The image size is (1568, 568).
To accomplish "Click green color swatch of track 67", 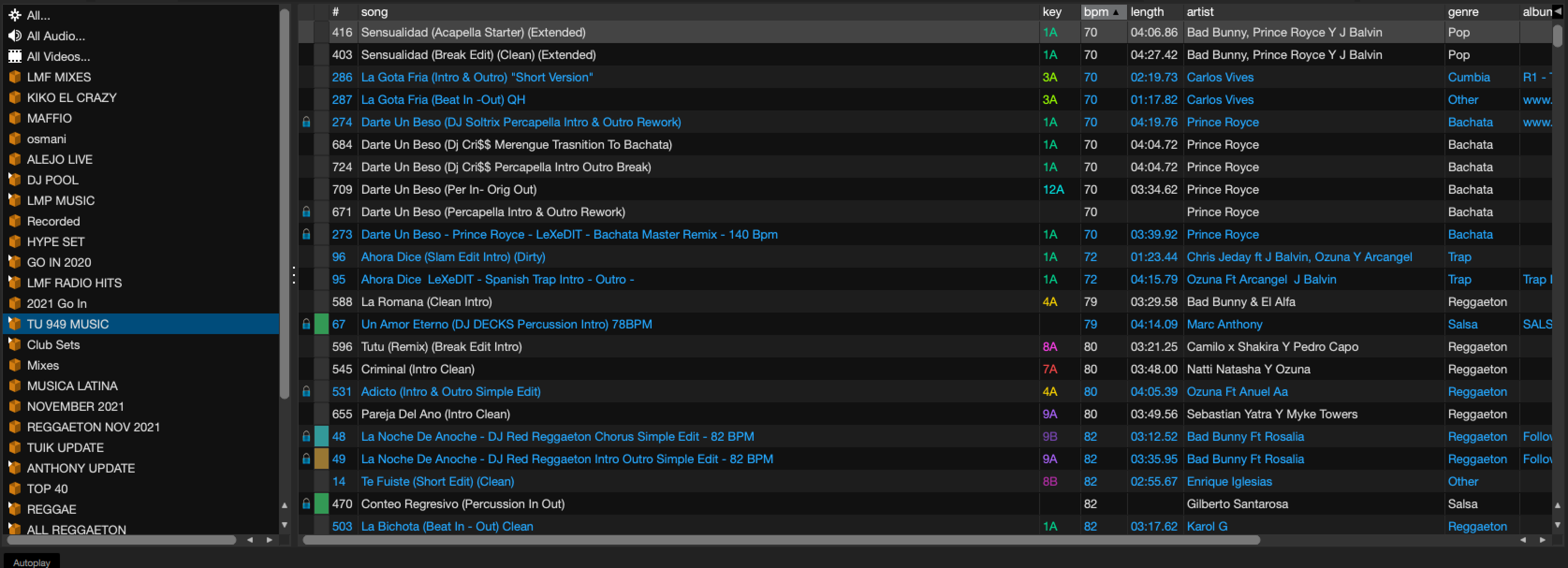I will point(322,324).
